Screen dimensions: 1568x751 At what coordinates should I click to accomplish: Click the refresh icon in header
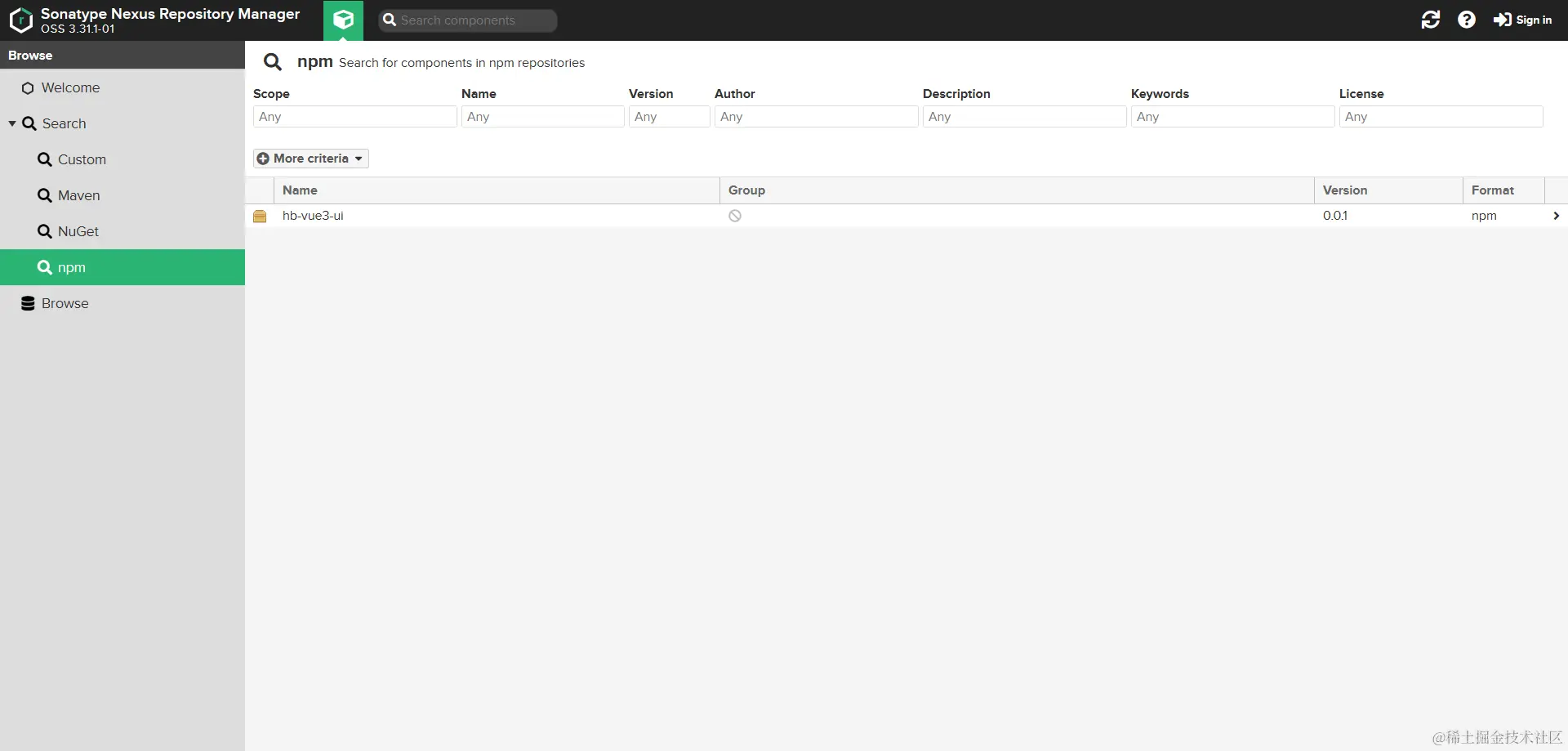pos(1431,20)
